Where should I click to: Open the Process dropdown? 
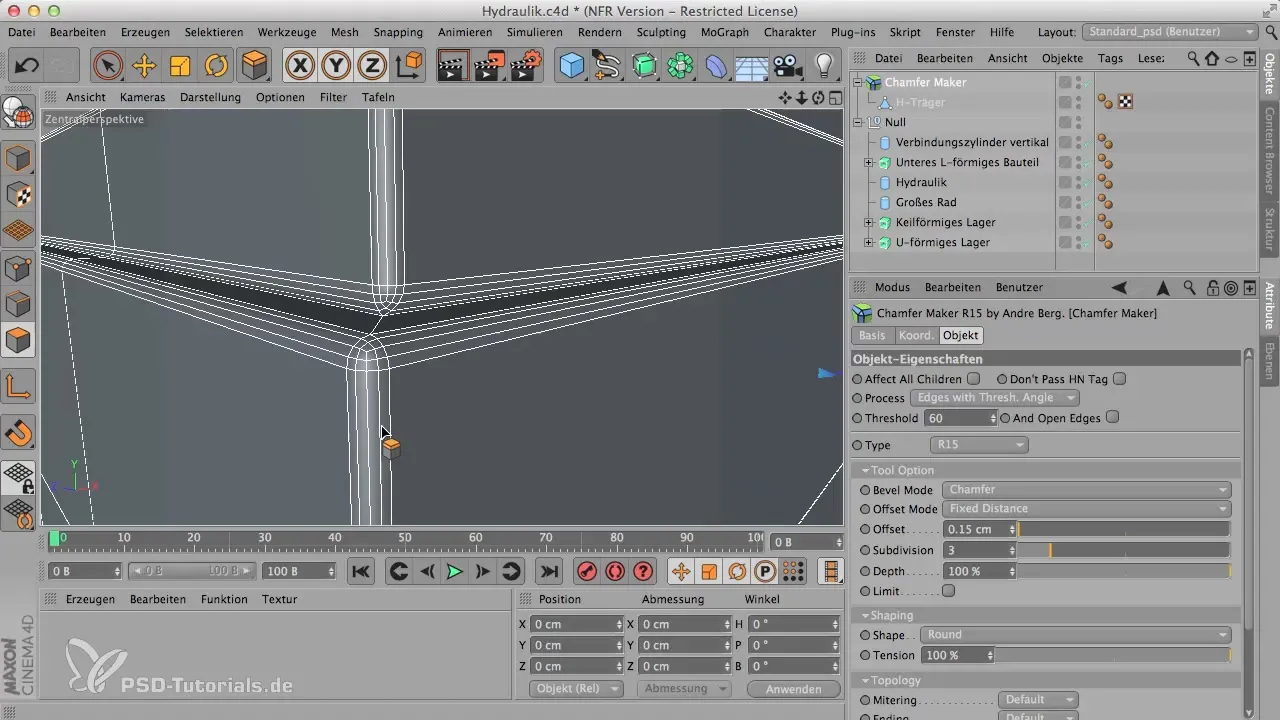click(x=994, y=398)
